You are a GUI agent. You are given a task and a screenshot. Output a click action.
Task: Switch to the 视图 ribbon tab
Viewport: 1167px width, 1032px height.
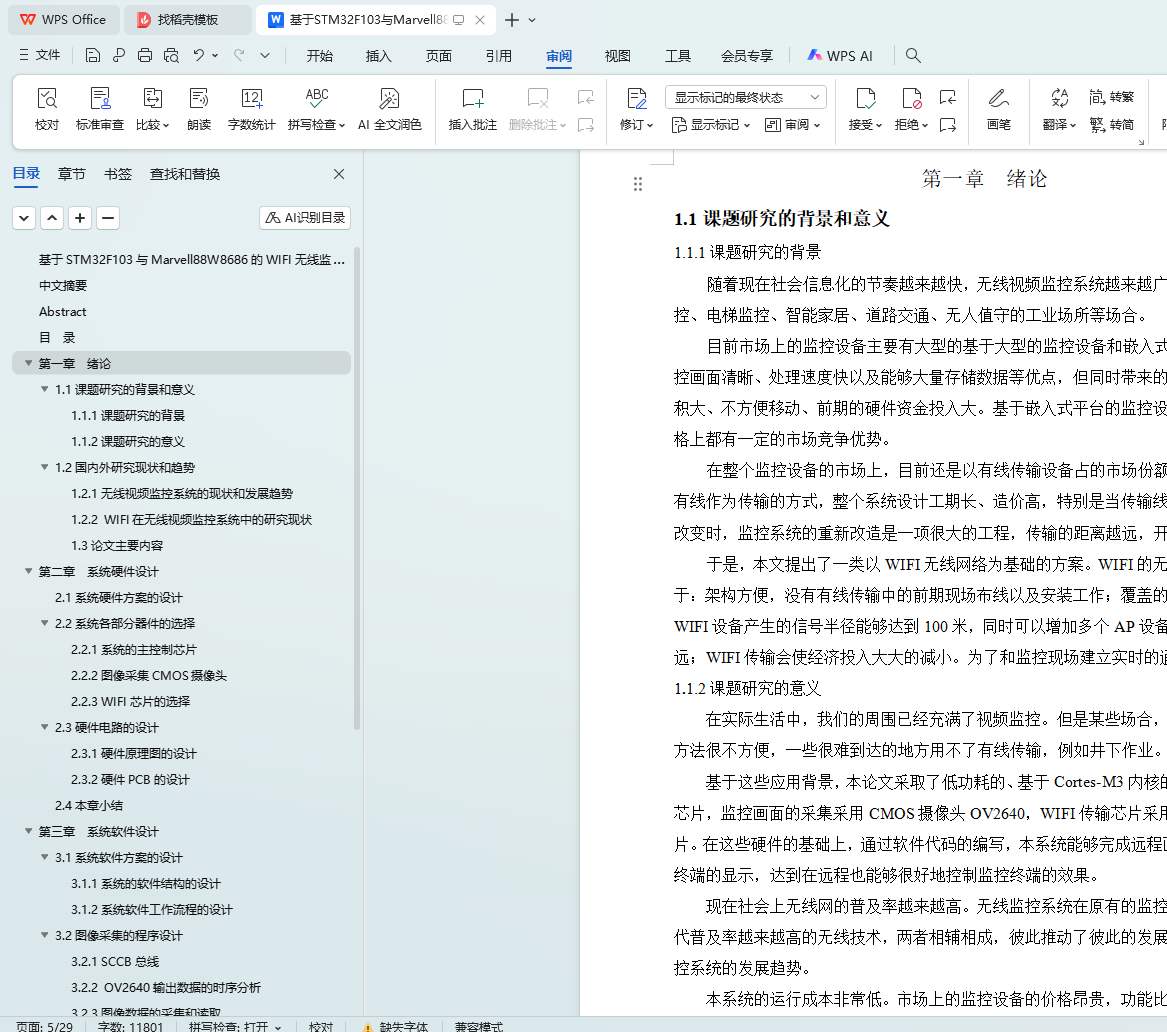coord(618,56)
